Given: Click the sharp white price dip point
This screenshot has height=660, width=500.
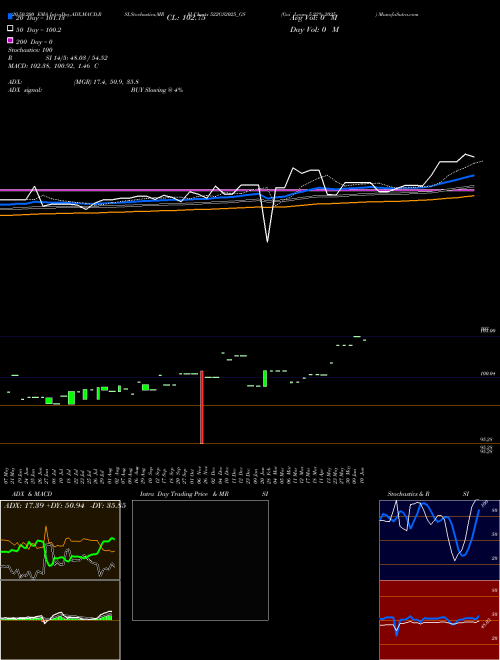Looking at the screenshot, I should point(268,242).
